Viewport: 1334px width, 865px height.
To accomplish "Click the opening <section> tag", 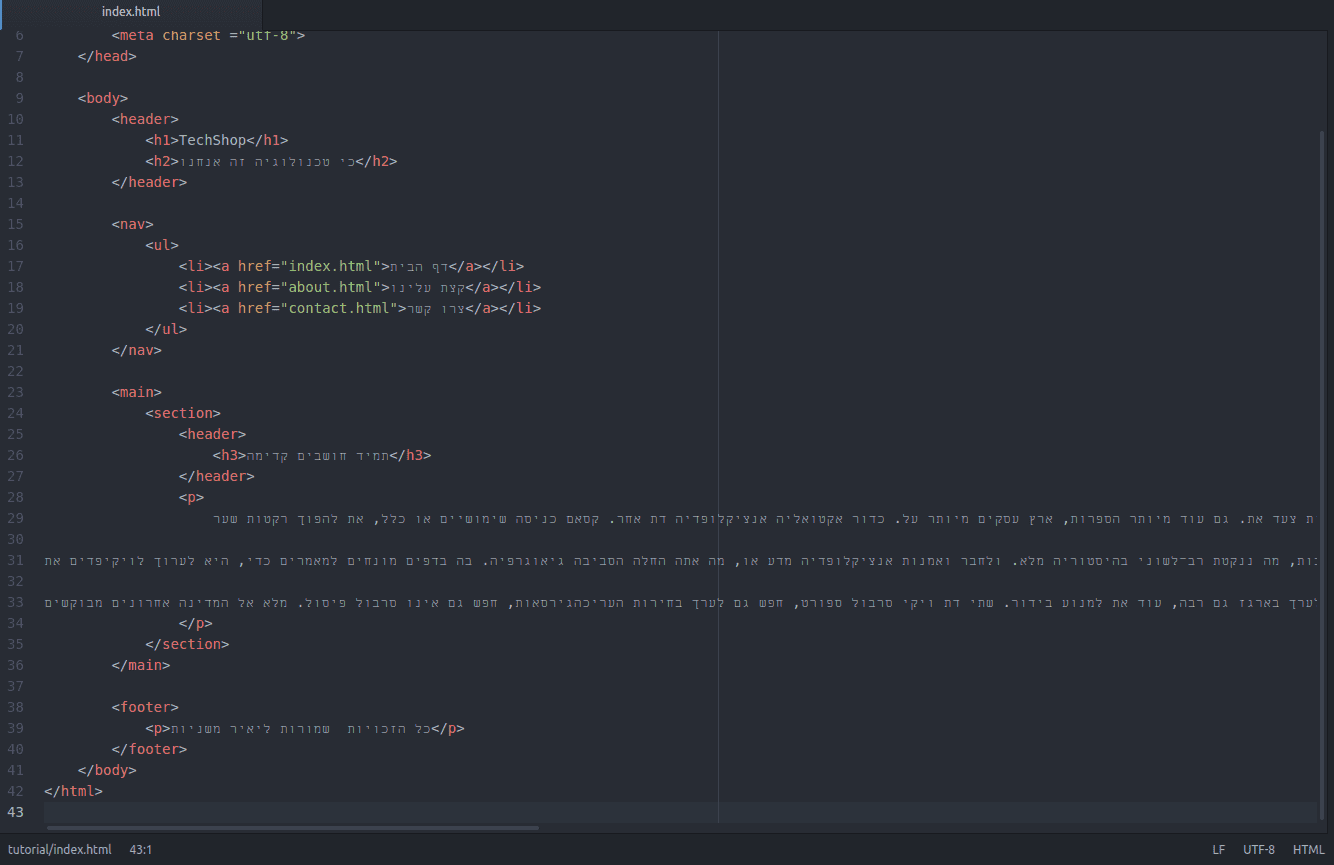I will [183, 413].
